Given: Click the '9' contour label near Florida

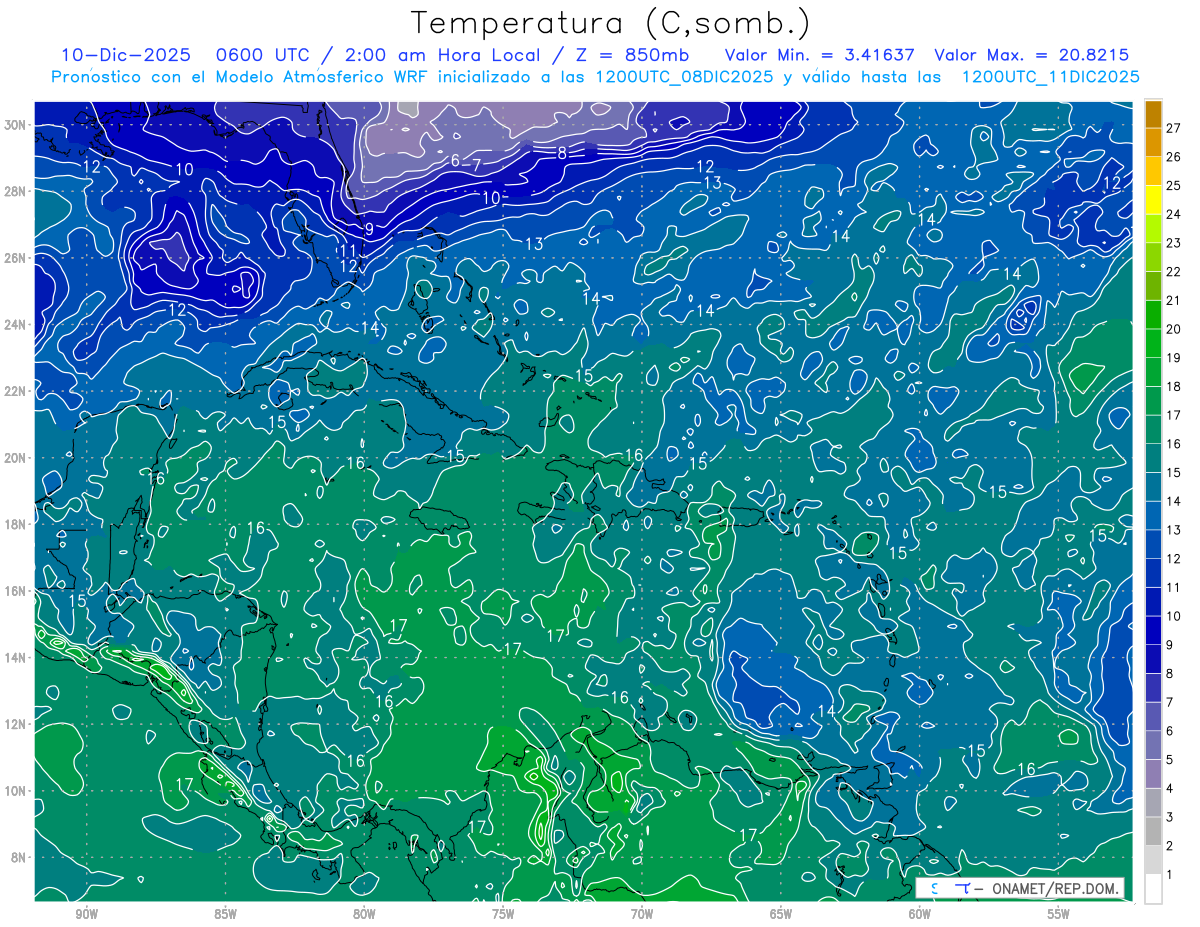Looking at the screenshot, I should point(369,229).
